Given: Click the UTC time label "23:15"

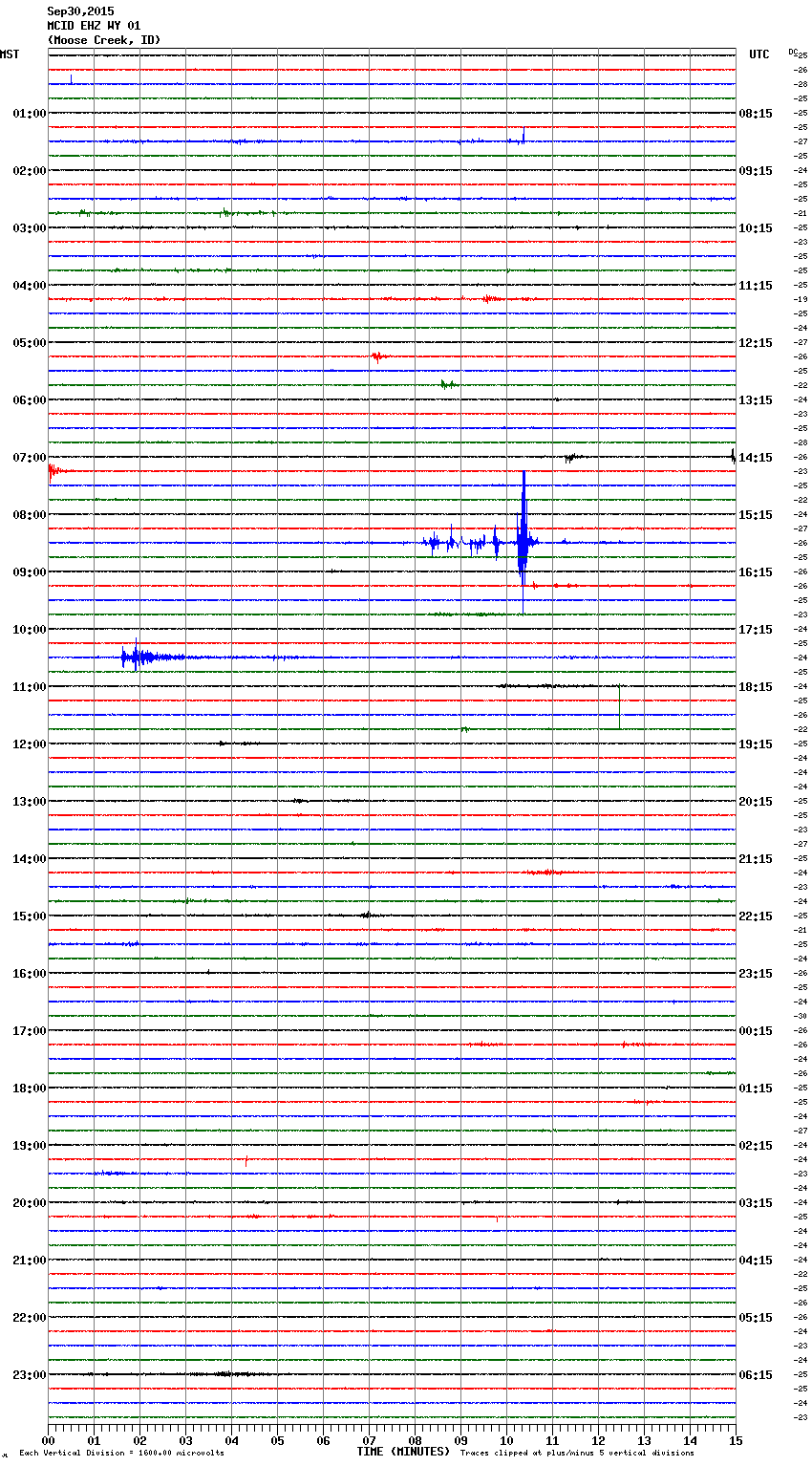Looking at the screenshot, I should tap(756, 974).
